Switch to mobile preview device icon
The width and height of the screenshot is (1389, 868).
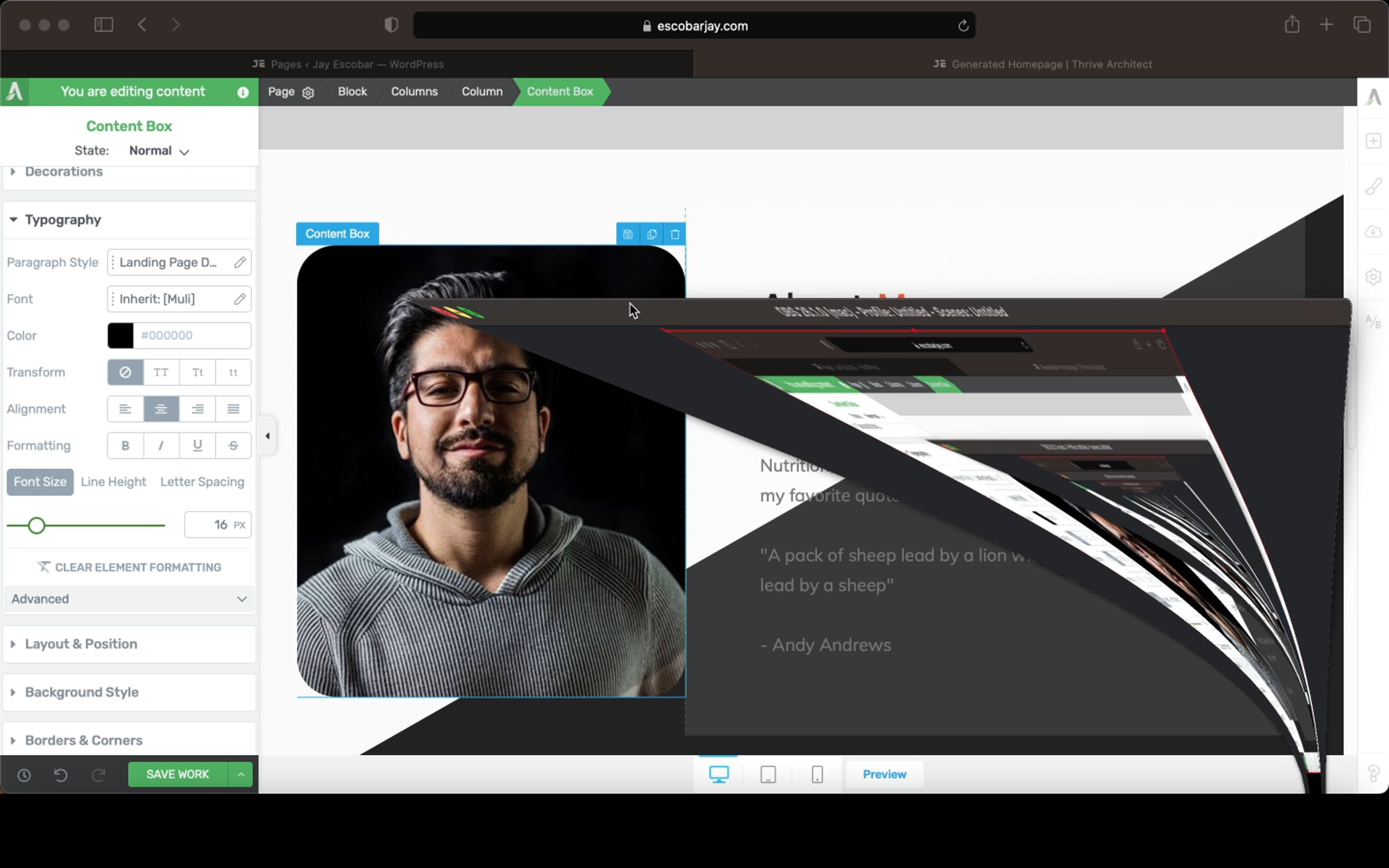817,774
